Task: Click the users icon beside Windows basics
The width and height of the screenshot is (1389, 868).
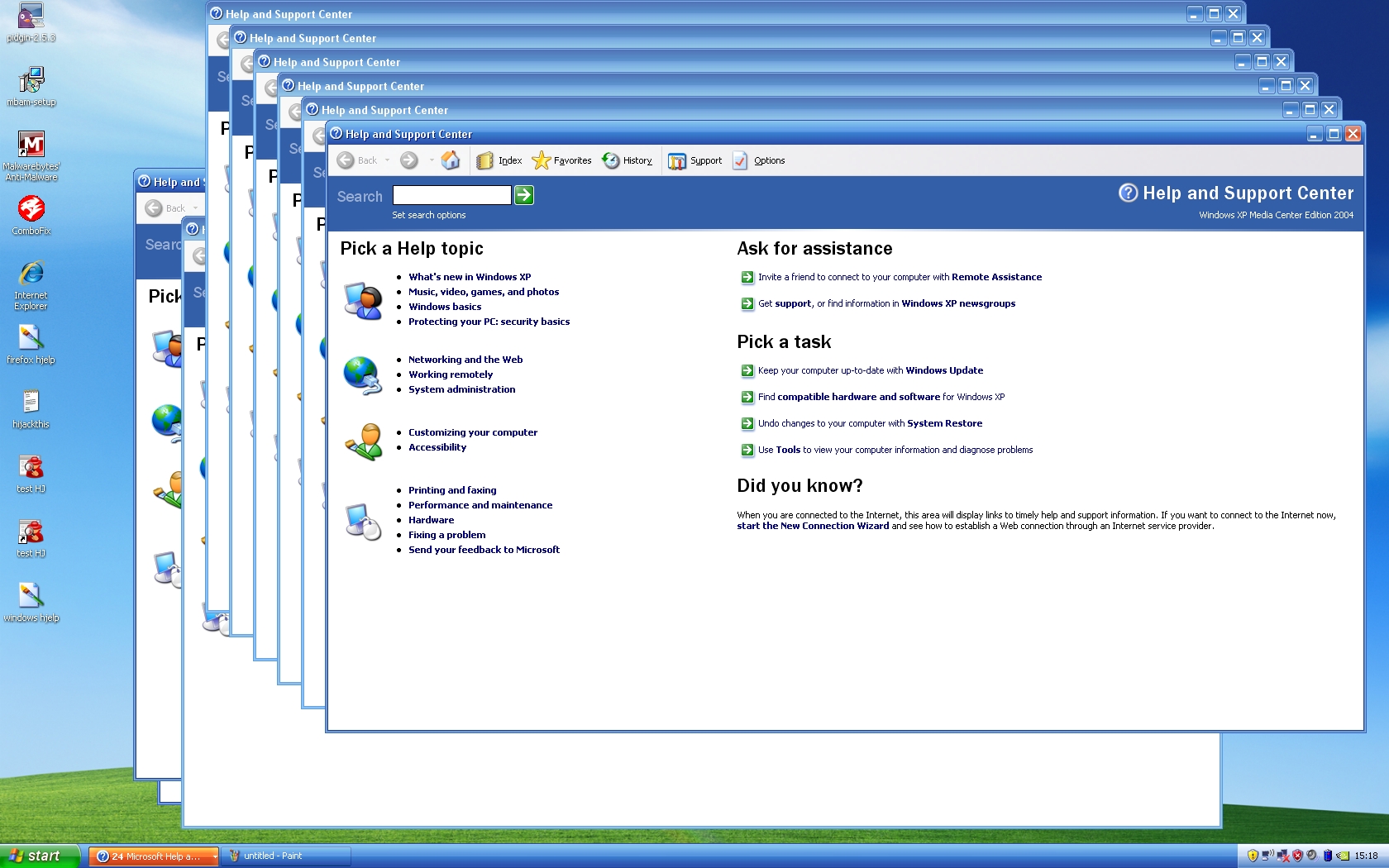Action: (363, 300)
